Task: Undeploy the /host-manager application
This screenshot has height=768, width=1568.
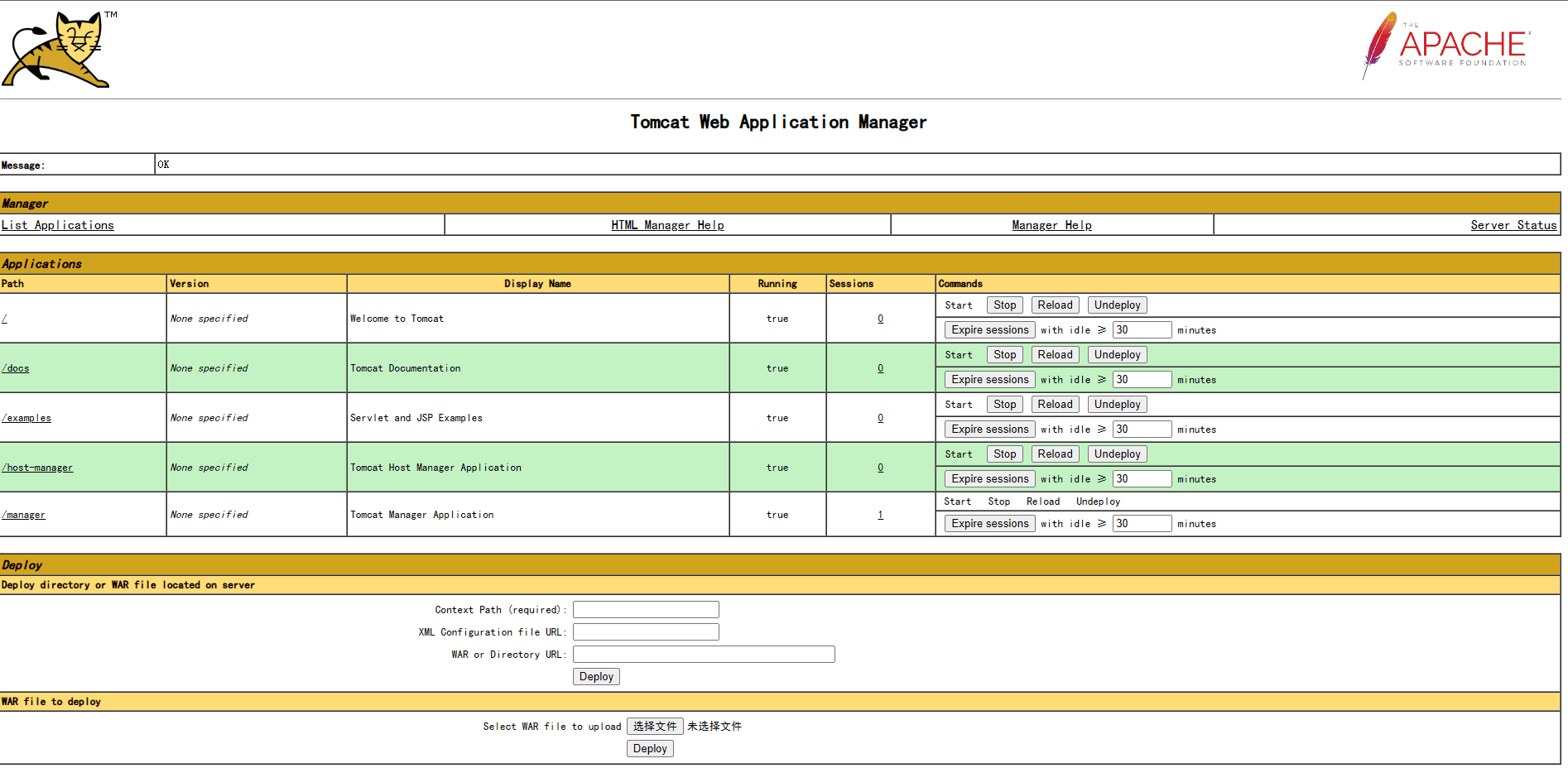Action: (1117, 454)
